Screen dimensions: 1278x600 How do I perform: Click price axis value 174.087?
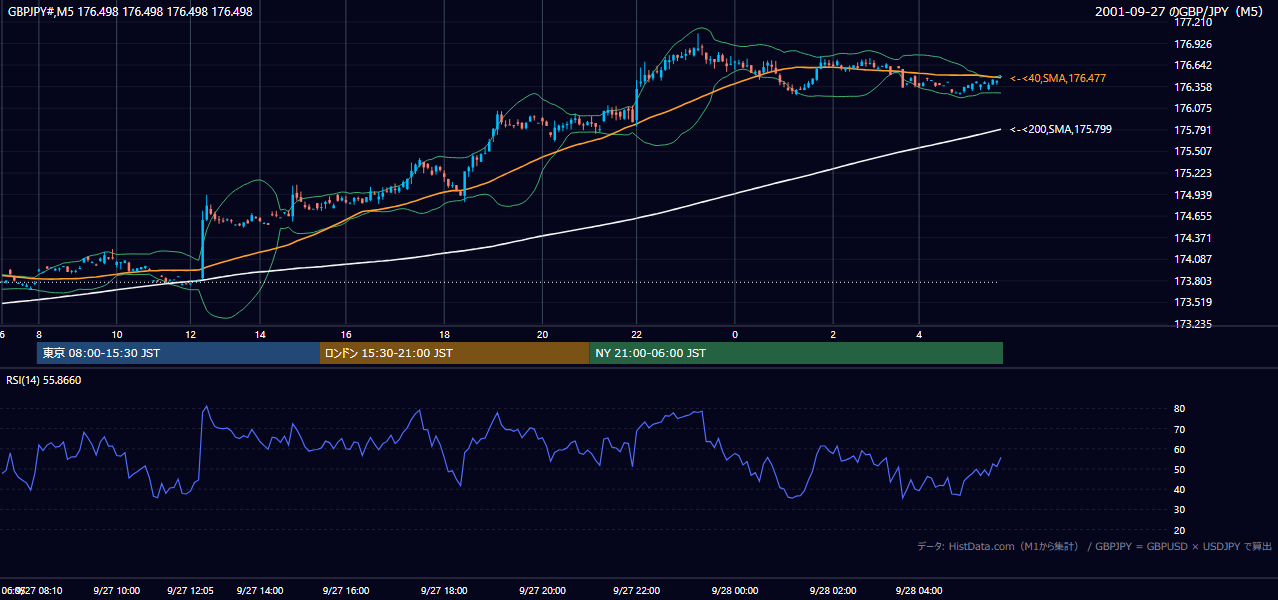click(x=1193, y=260)
